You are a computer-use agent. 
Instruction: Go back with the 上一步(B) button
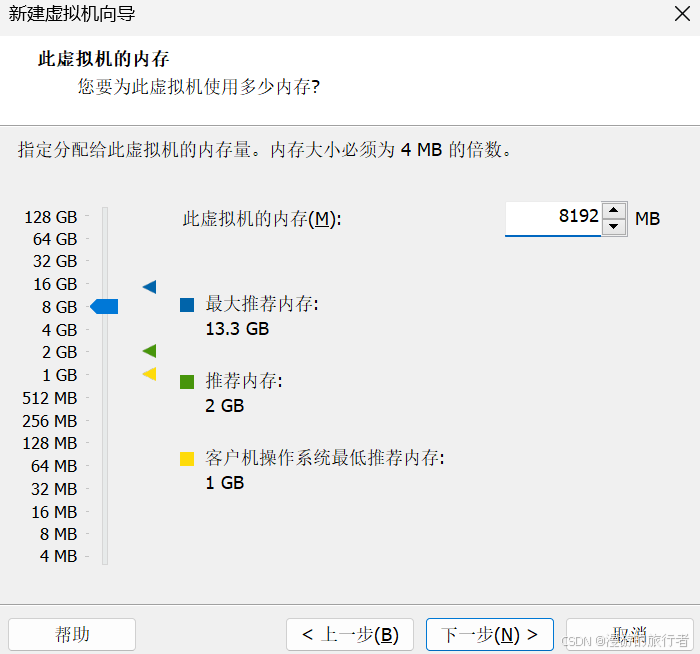tap(350, 634)
